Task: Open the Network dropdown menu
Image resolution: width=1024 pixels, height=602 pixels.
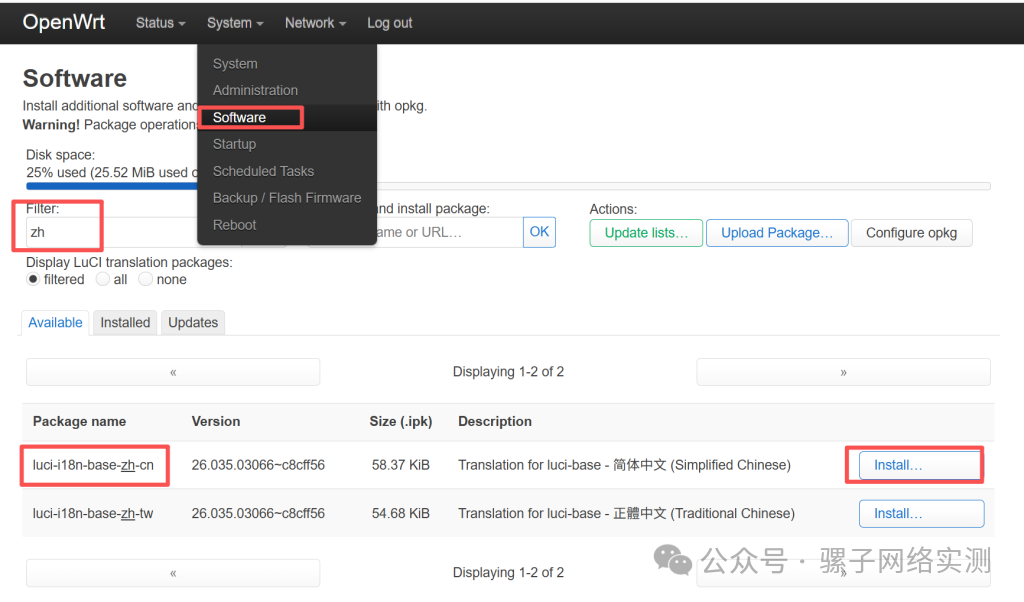Action: click(x=314, y=22)
